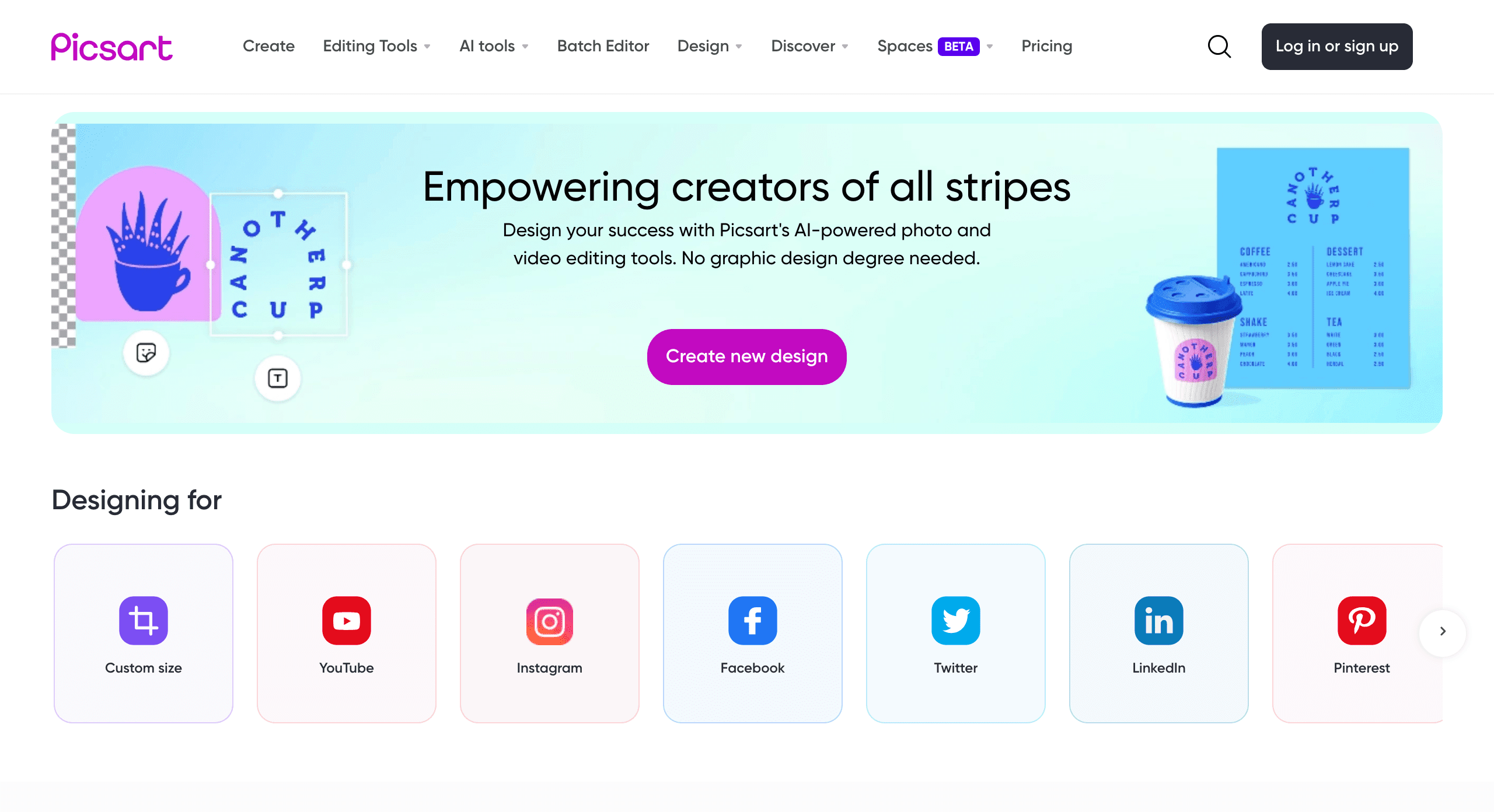Select the YouTube design template icon

tap(346, 621)
